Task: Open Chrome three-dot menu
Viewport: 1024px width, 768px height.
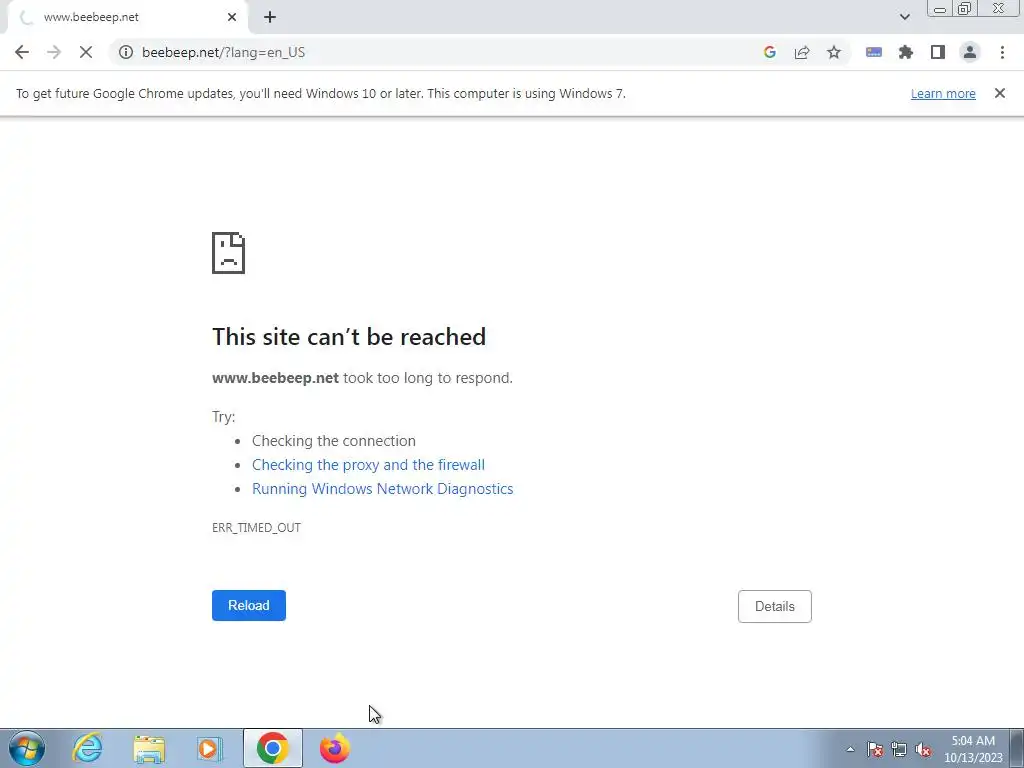Action: point(1002,52)
